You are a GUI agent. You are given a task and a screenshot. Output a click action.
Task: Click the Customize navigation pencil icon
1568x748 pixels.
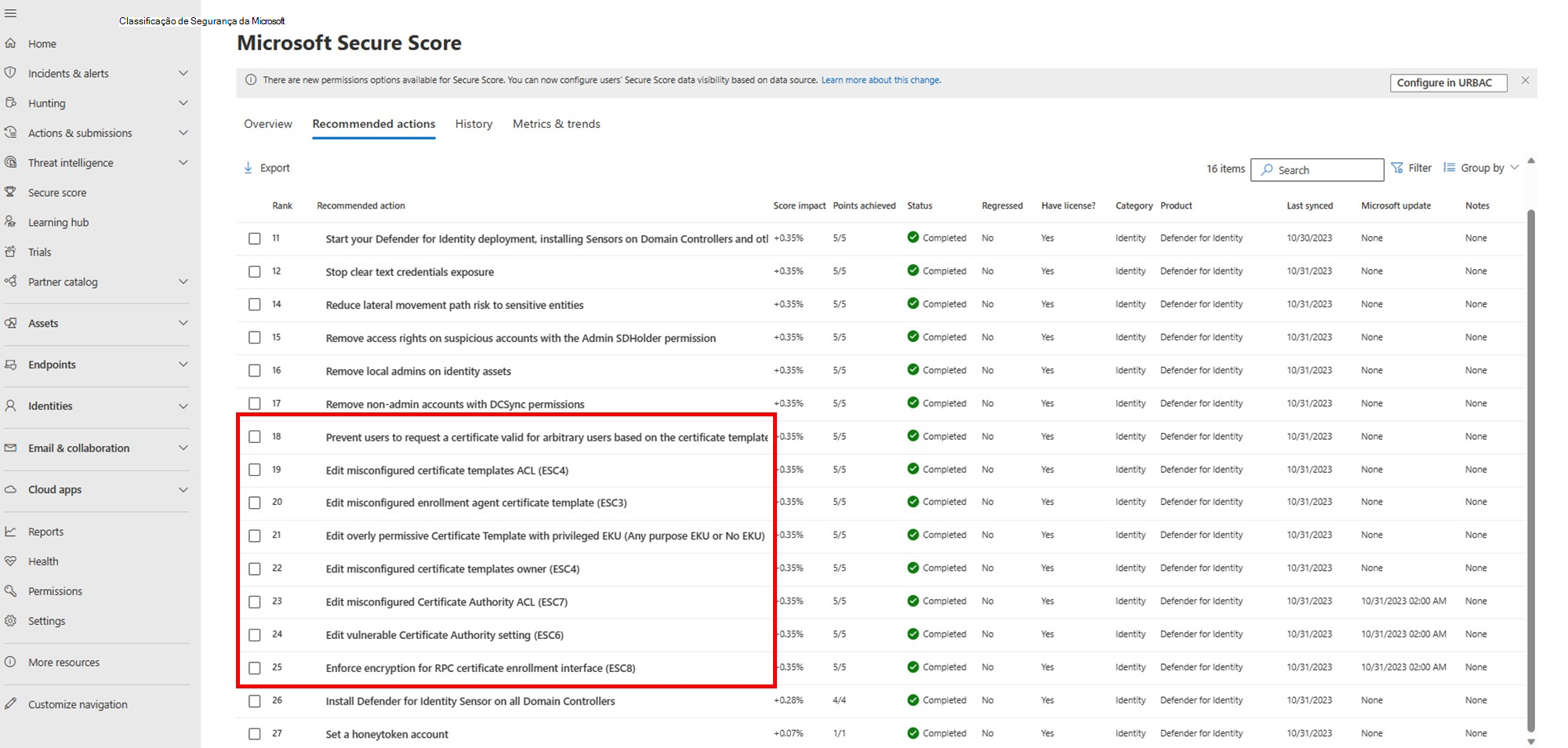tap(11, 704)
